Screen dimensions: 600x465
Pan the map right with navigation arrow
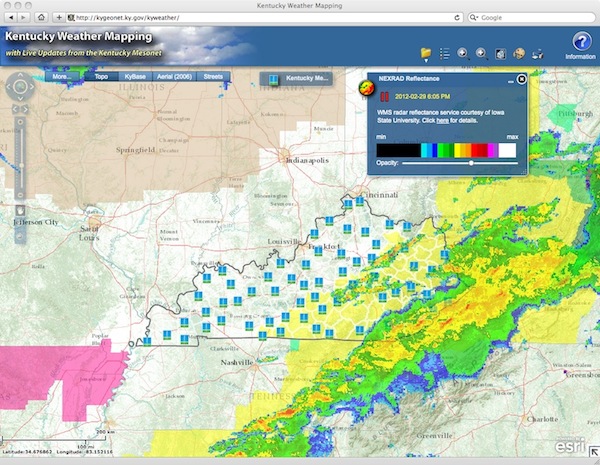(x=32, y=87)
